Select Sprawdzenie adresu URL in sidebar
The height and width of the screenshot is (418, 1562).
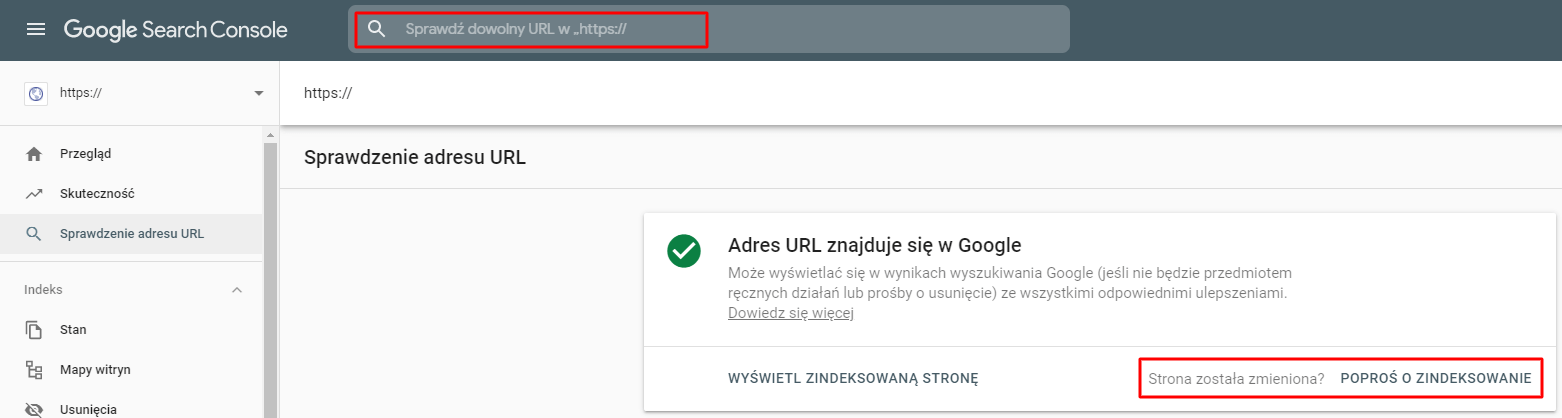[x=131, y=234]
